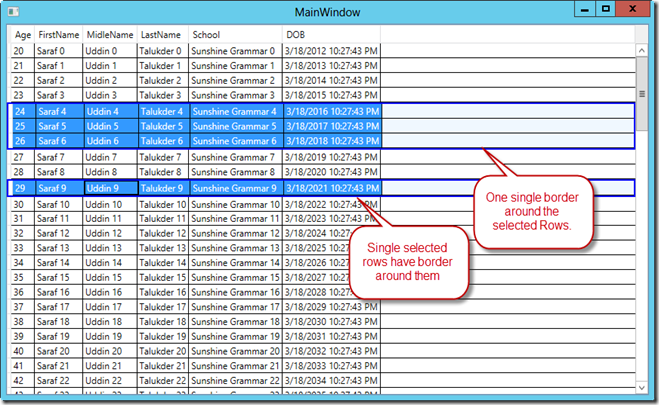Select the cell 'Saraf 19'
This screenshot has height=405, width=659.
tap(59, 336)
